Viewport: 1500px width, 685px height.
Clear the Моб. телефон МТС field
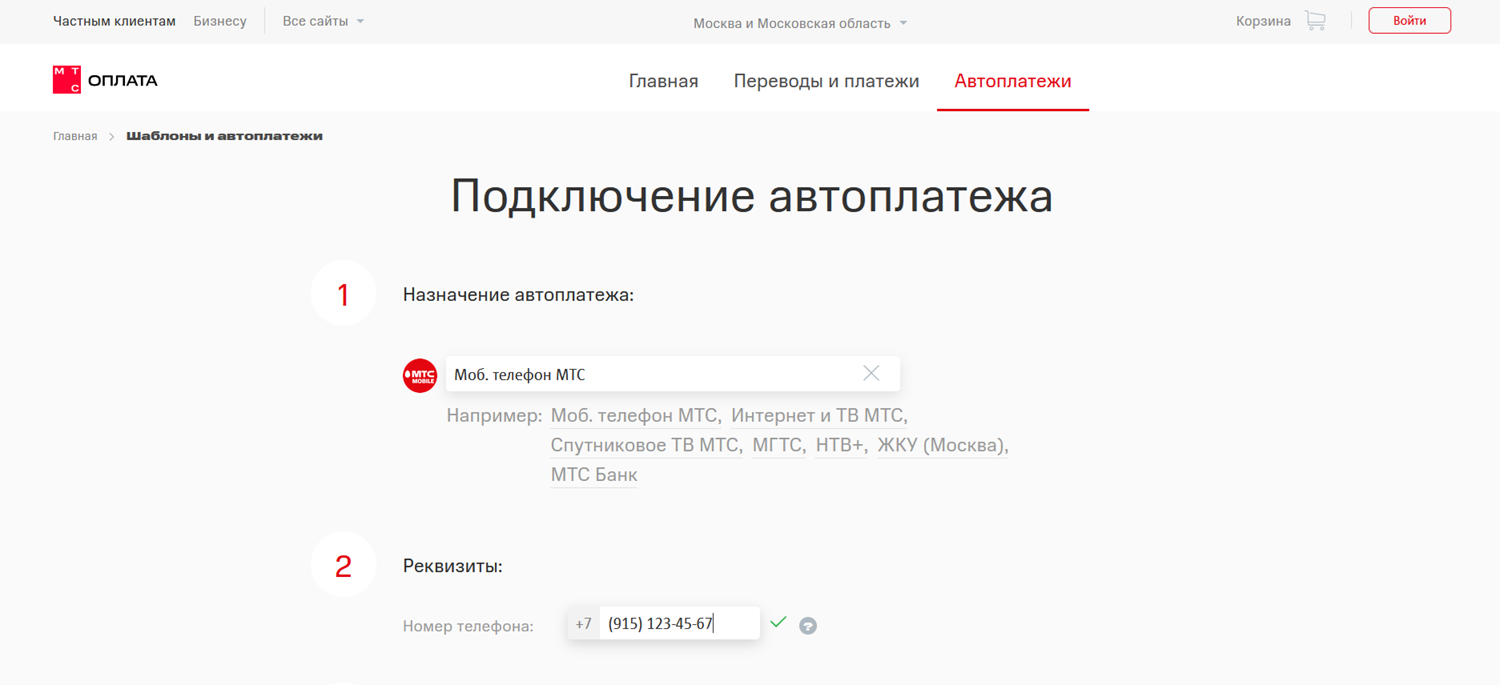871,373
